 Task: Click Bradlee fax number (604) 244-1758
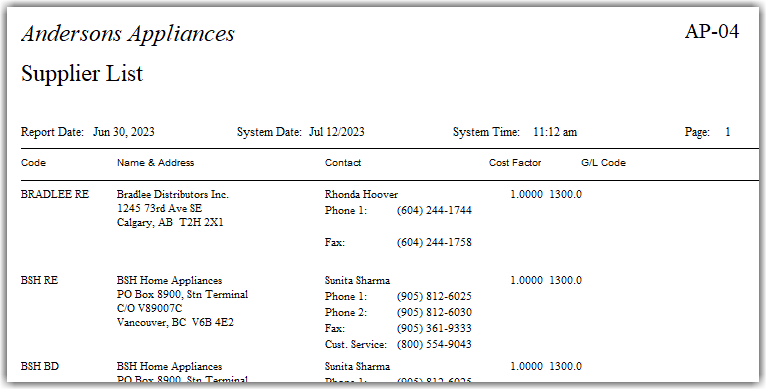pyautogui.click(x=434, y=242)
